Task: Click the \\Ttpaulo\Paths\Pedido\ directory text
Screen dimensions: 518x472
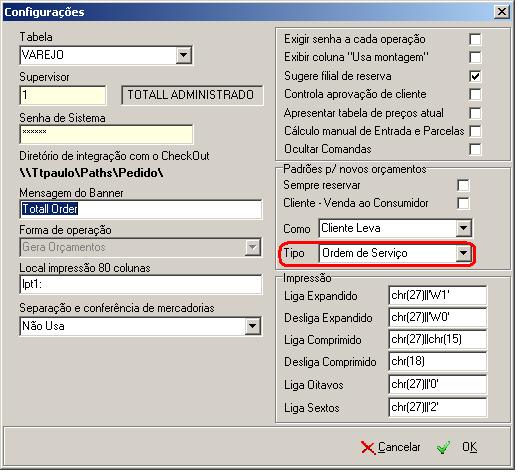Action: (91, 173)
